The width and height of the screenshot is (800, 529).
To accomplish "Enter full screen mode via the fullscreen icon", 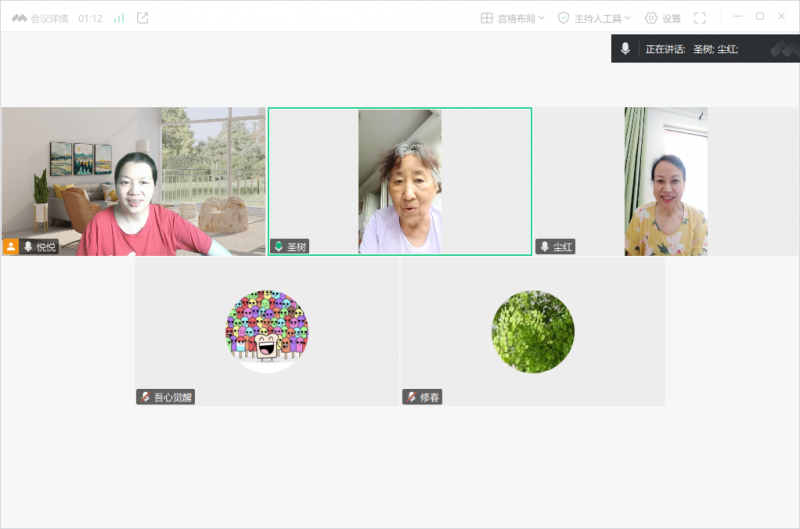I will point(700,18).
